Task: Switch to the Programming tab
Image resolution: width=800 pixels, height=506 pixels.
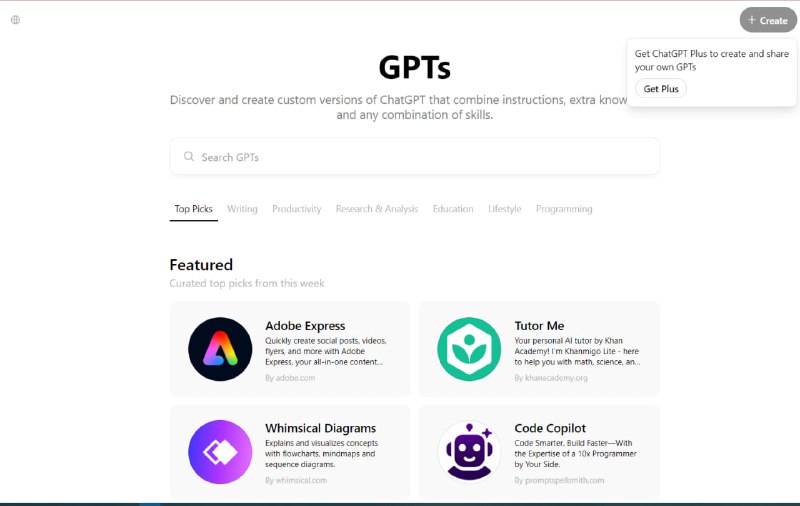Action: coord(564,209)
